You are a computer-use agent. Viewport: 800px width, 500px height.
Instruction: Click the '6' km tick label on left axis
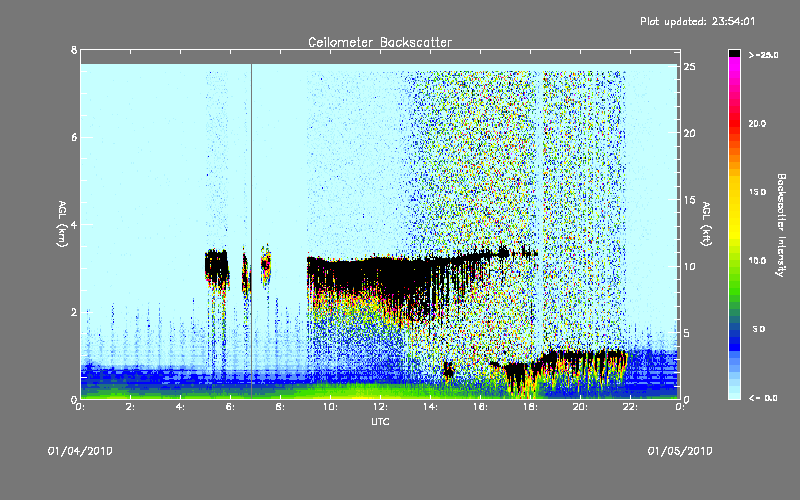(x=74, y=137)
